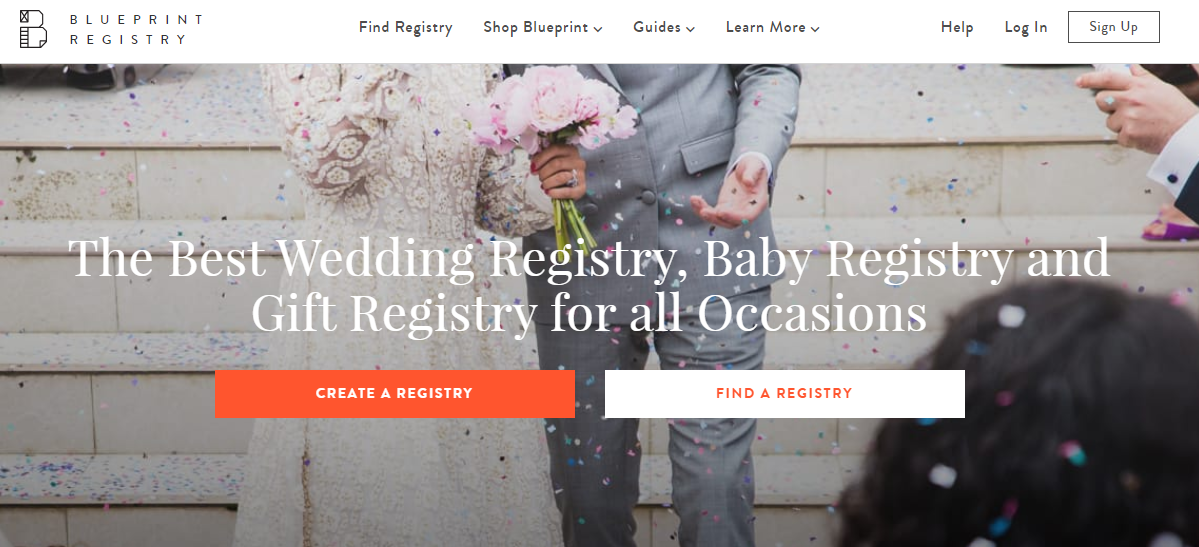
Task: Click the outlined Sign Up button
Action: 1113,27
